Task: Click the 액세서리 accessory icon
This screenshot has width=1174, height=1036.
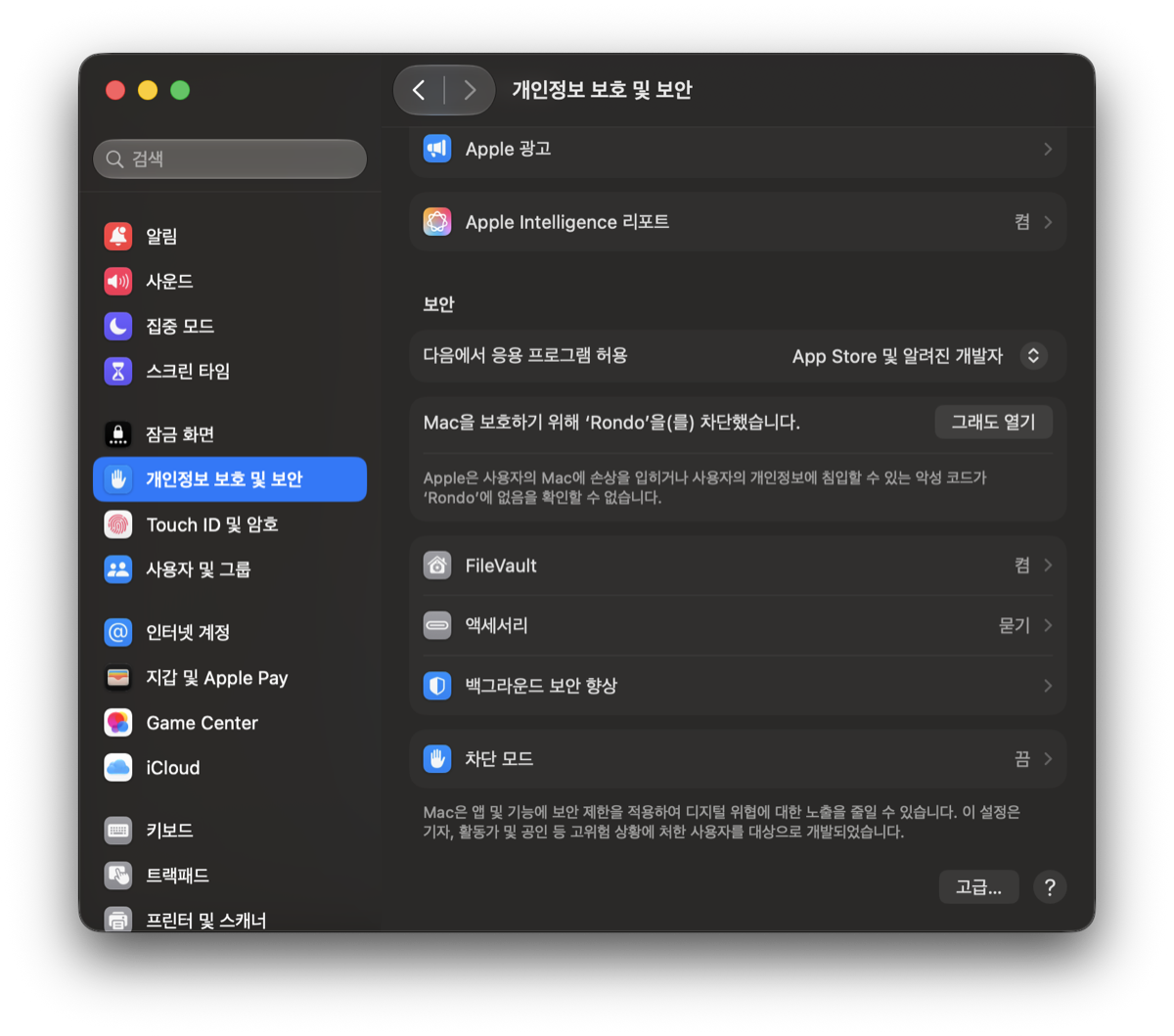Action: pyautogui.click(x=437, y=625)
